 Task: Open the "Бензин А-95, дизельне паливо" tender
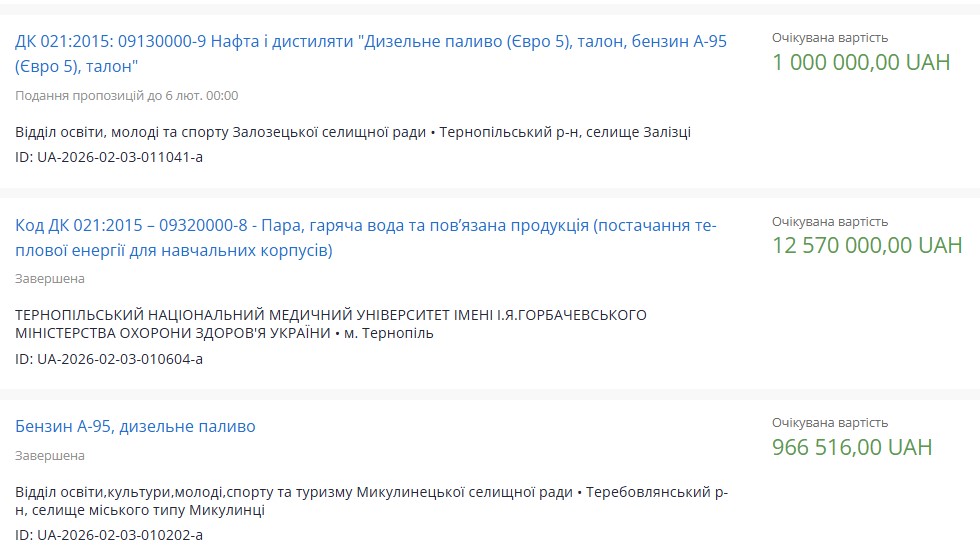[135, 427]
